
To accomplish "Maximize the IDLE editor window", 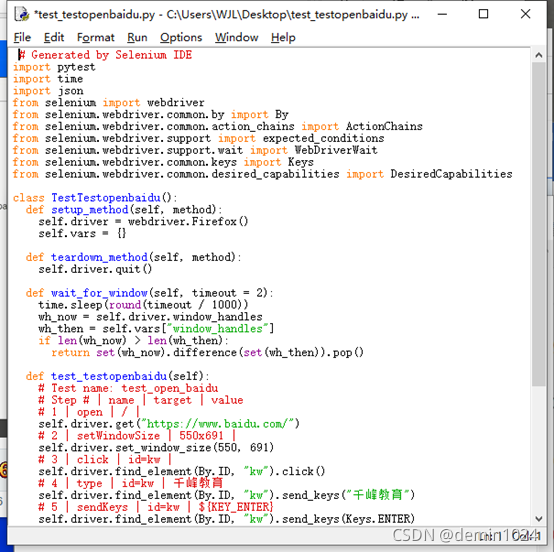I will click(483, 14).
